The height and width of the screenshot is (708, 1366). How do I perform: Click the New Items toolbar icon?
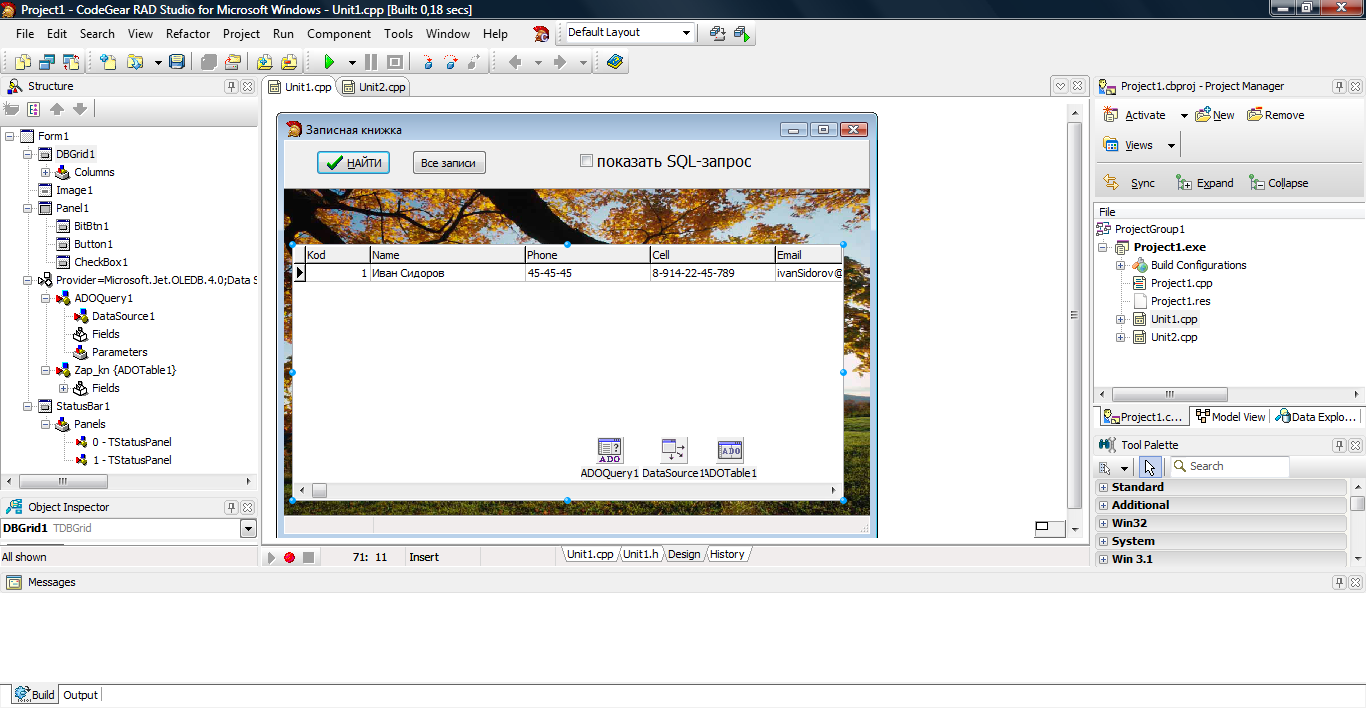point(107,62)
